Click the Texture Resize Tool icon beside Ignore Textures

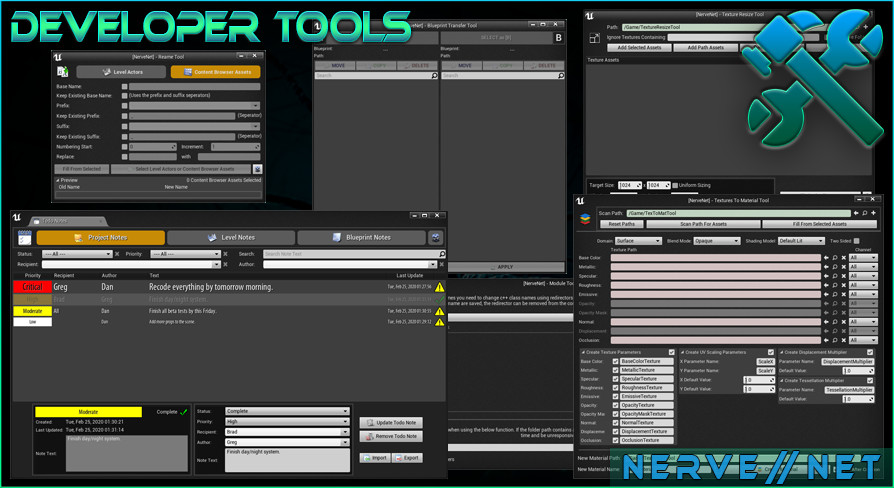(595, 38)
